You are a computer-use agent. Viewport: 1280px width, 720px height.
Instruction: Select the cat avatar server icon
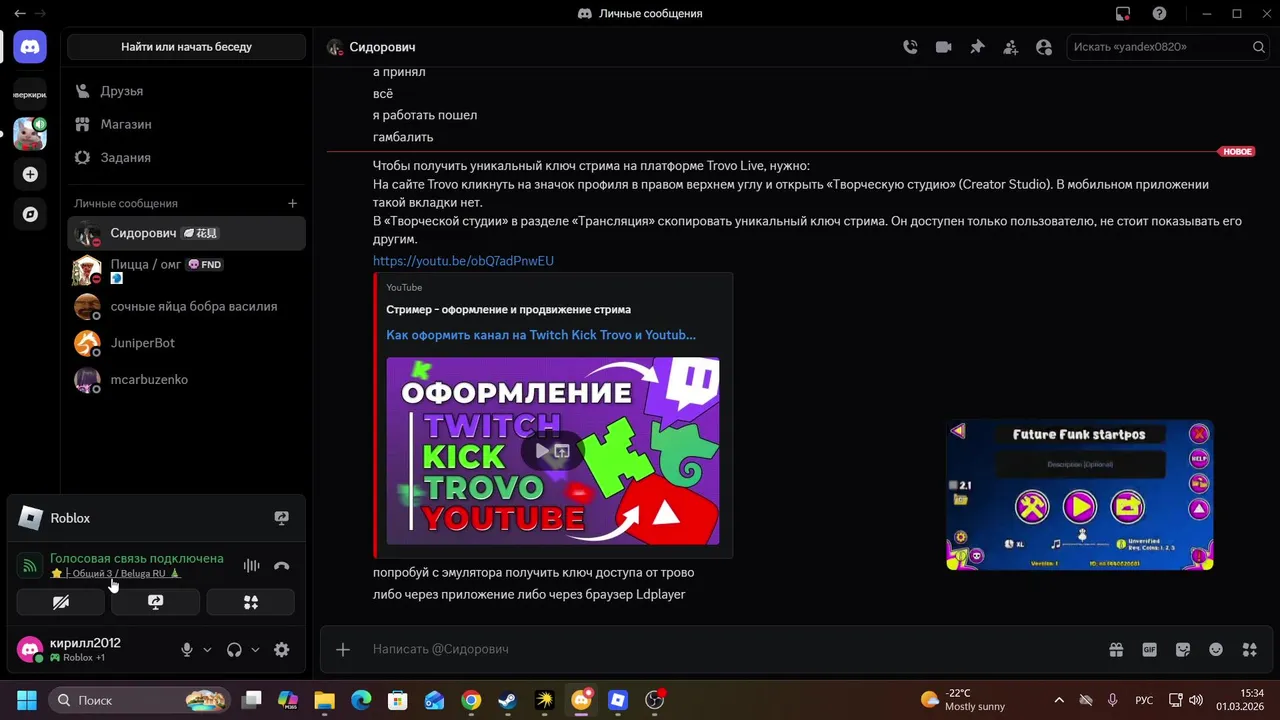click(x=30, y=133)
